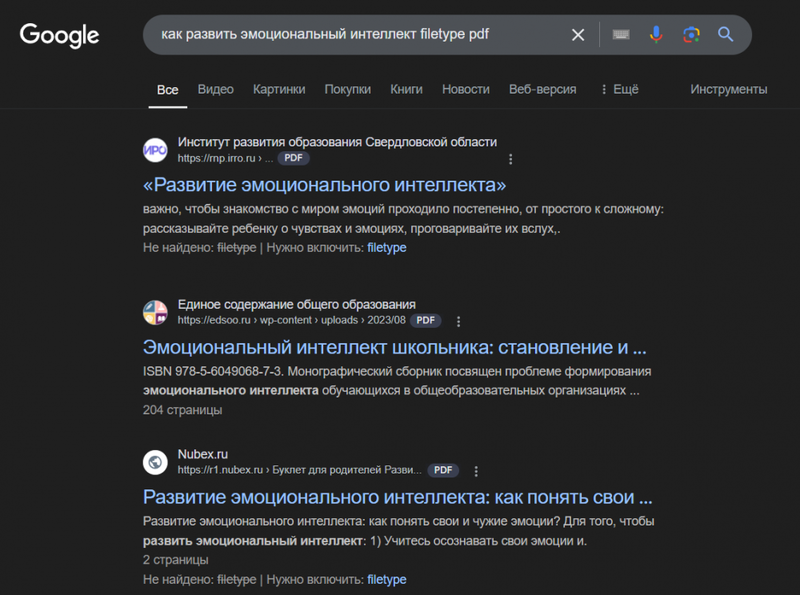Open more options for edsoo.ru result
800x595 pixels.
click(458, 321)
